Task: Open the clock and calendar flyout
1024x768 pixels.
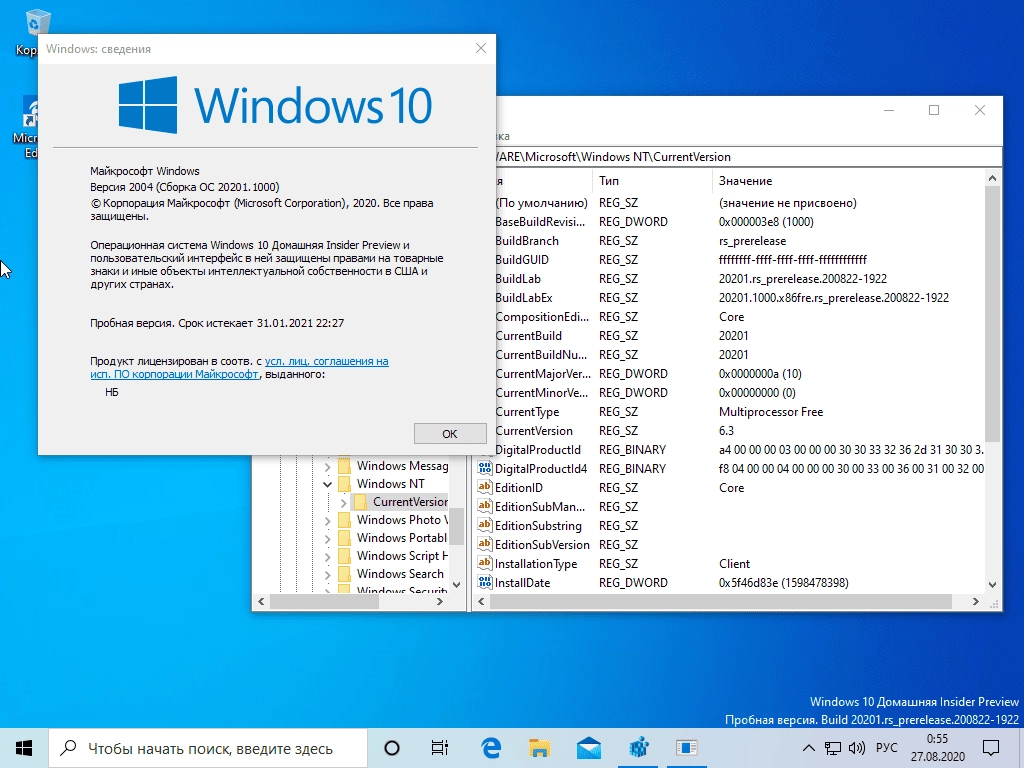Action: (937, 748)
